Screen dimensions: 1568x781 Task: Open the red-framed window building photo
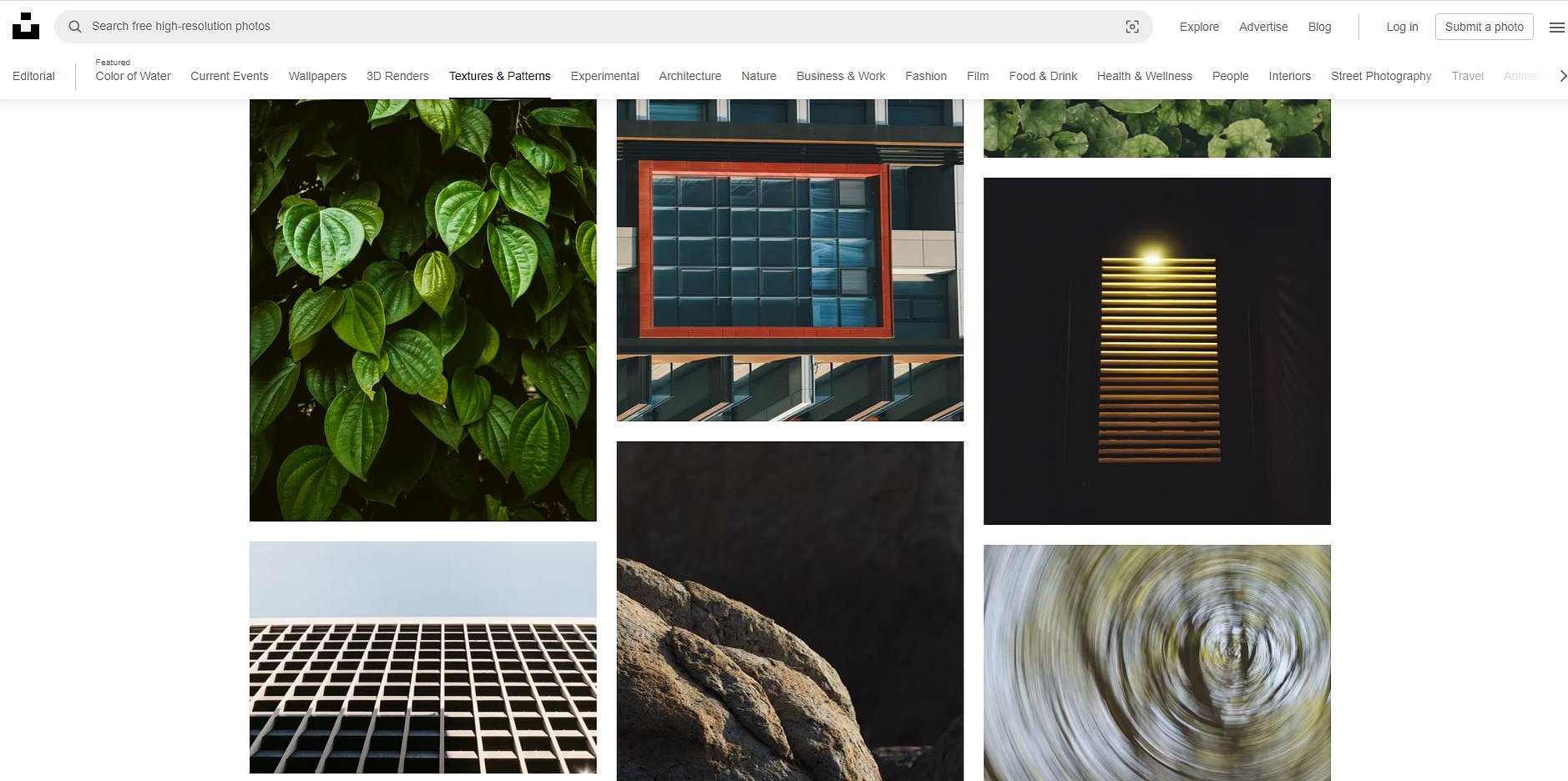pyautogui.click(x=790, y=260)
